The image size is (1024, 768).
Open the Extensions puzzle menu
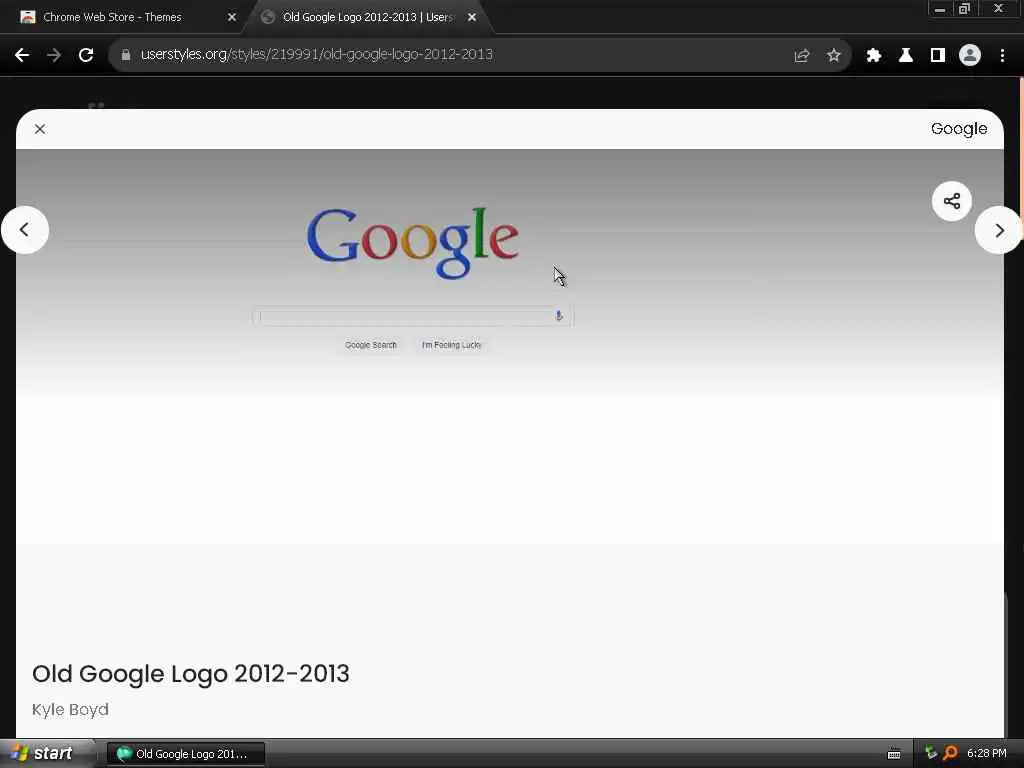874,56
